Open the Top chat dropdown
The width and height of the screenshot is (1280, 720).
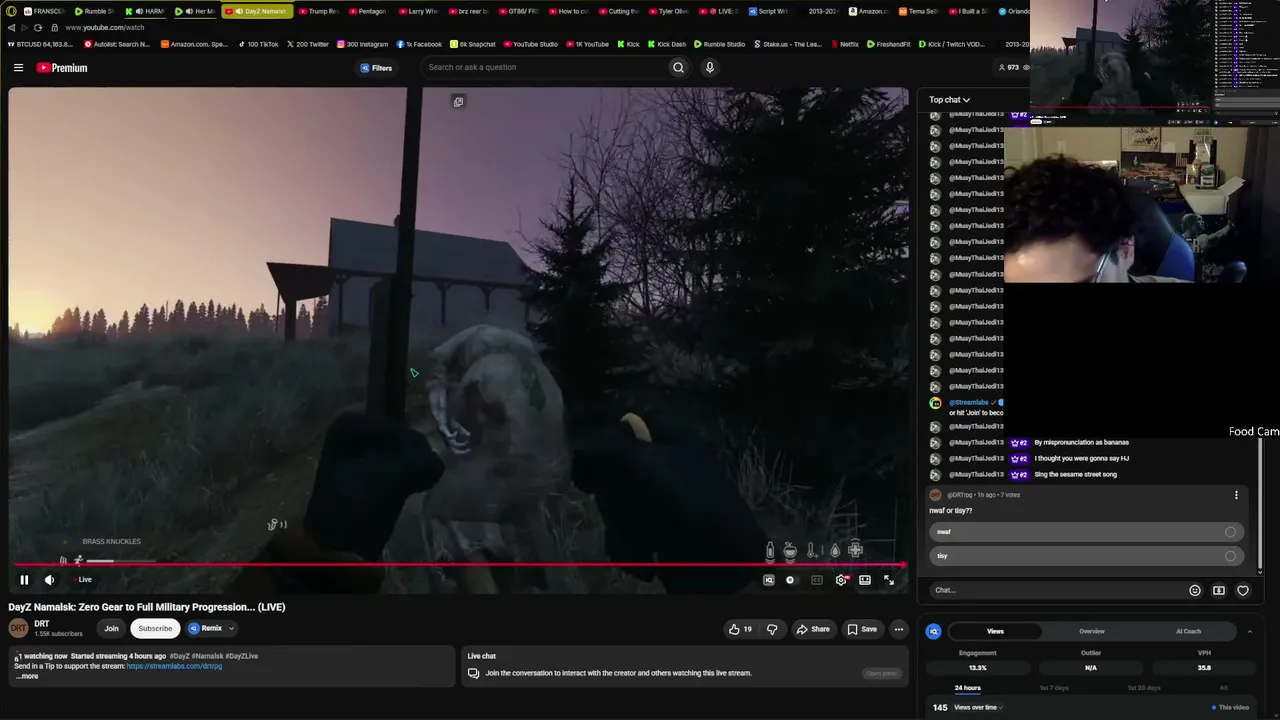coord(949,100)
